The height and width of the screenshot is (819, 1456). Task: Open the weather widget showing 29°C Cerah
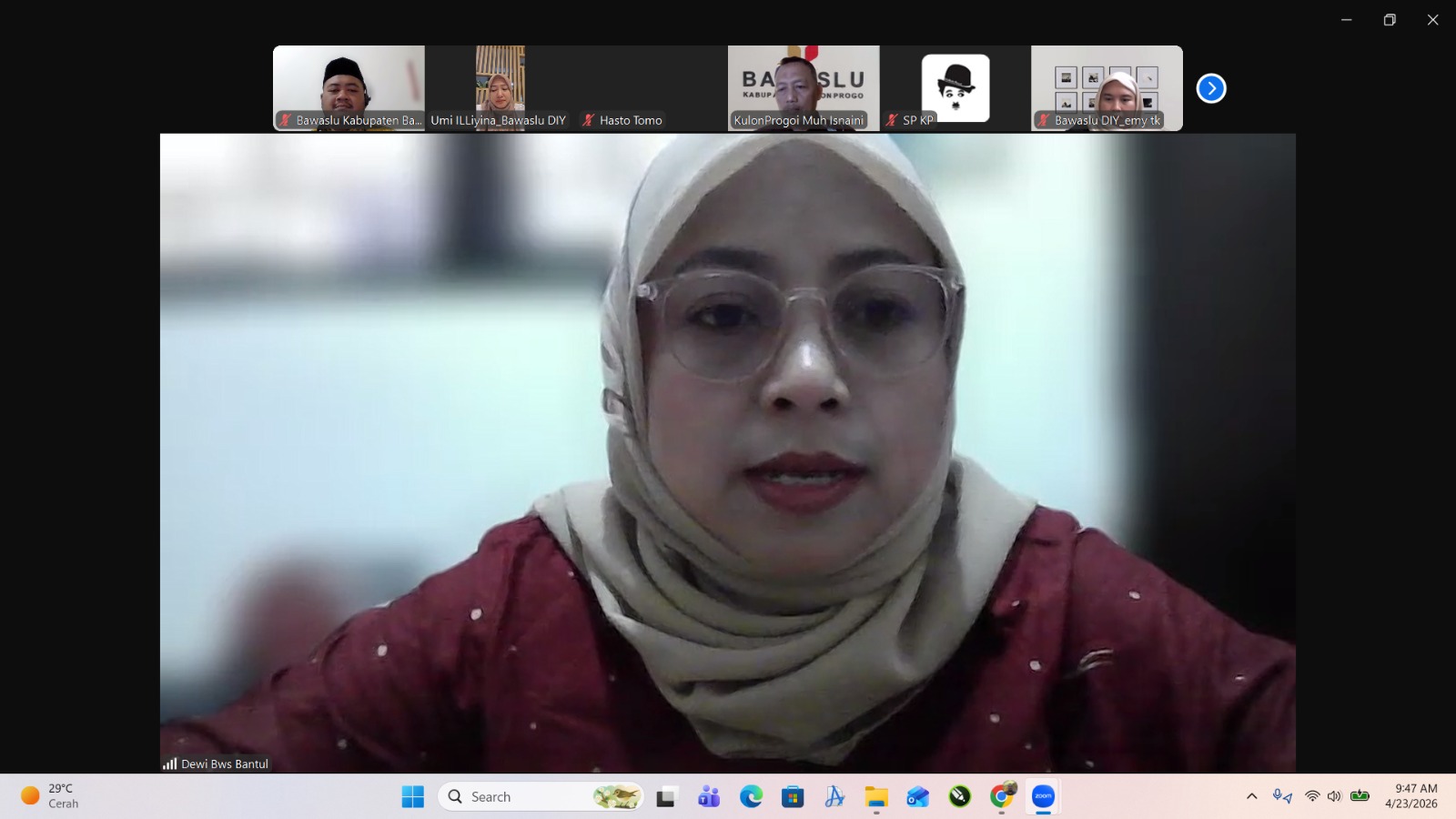[x=51, y=796]
